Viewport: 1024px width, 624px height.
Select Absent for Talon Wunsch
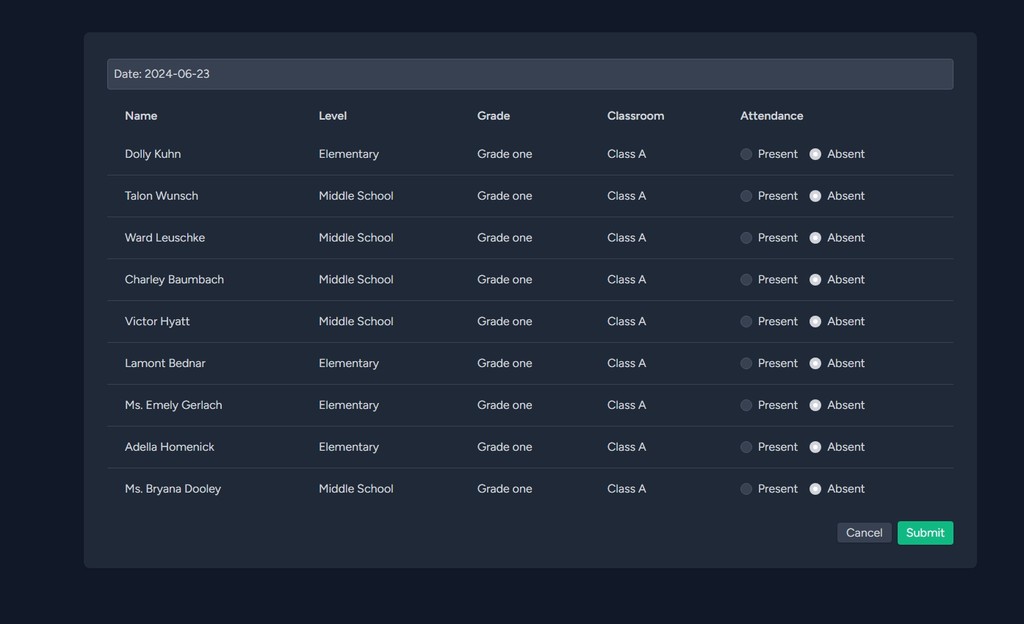point(815,196)
